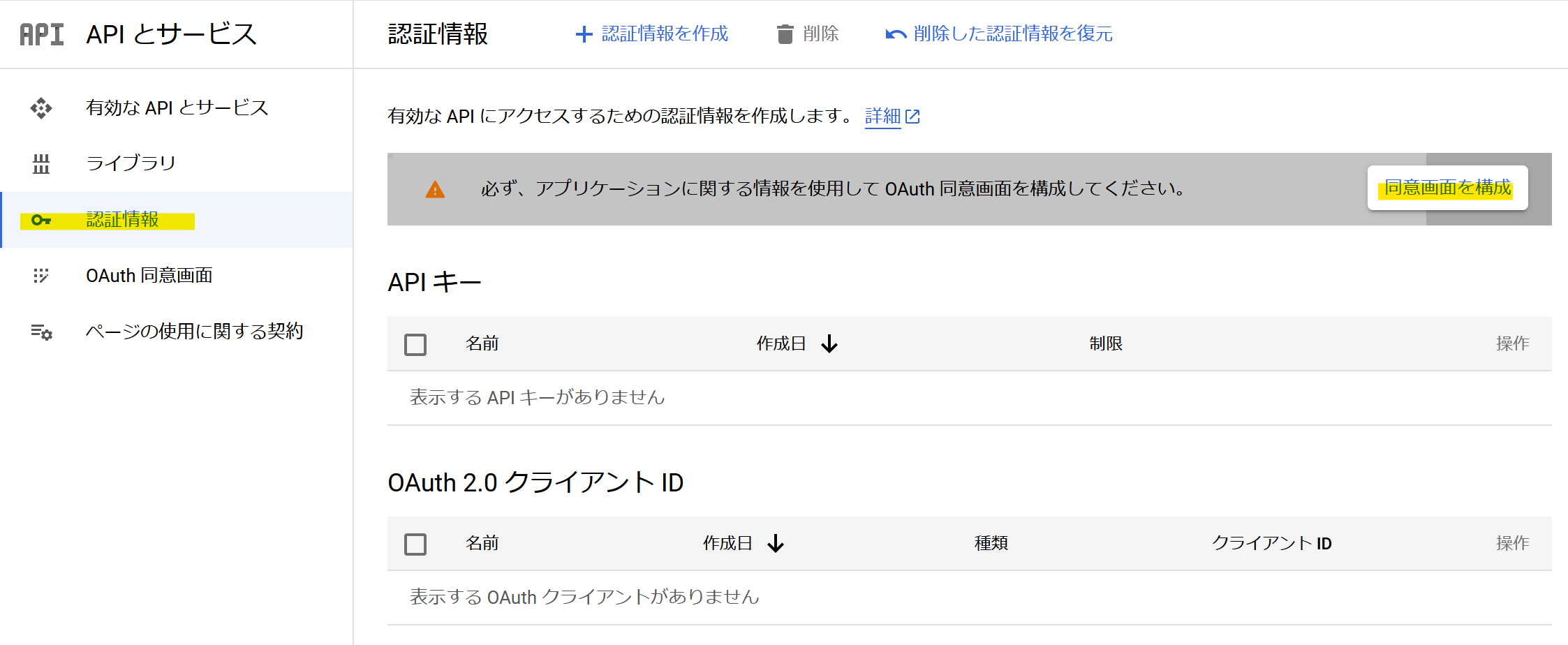Screen dimensions: 1568x645
Task: Click the ページの使用に関する契約 settings icon
Action: click(41, 332)
